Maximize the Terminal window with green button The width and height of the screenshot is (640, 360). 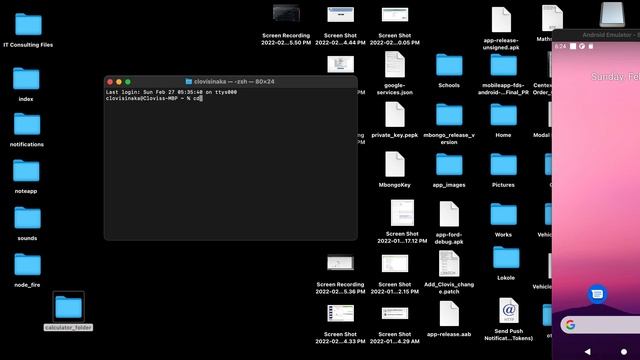[128, 82]
